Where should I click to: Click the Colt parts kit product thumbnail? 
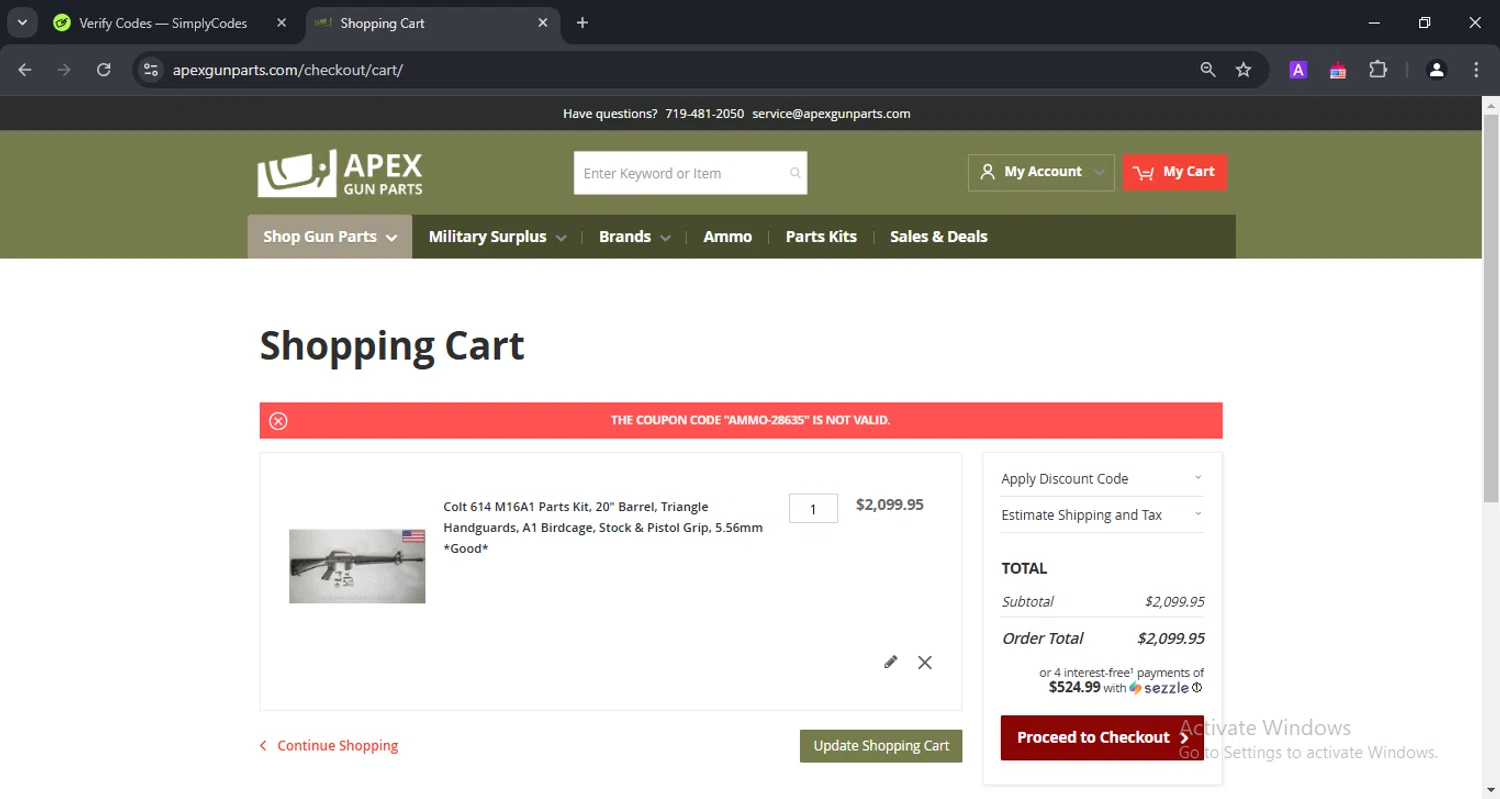coord(357,566)
